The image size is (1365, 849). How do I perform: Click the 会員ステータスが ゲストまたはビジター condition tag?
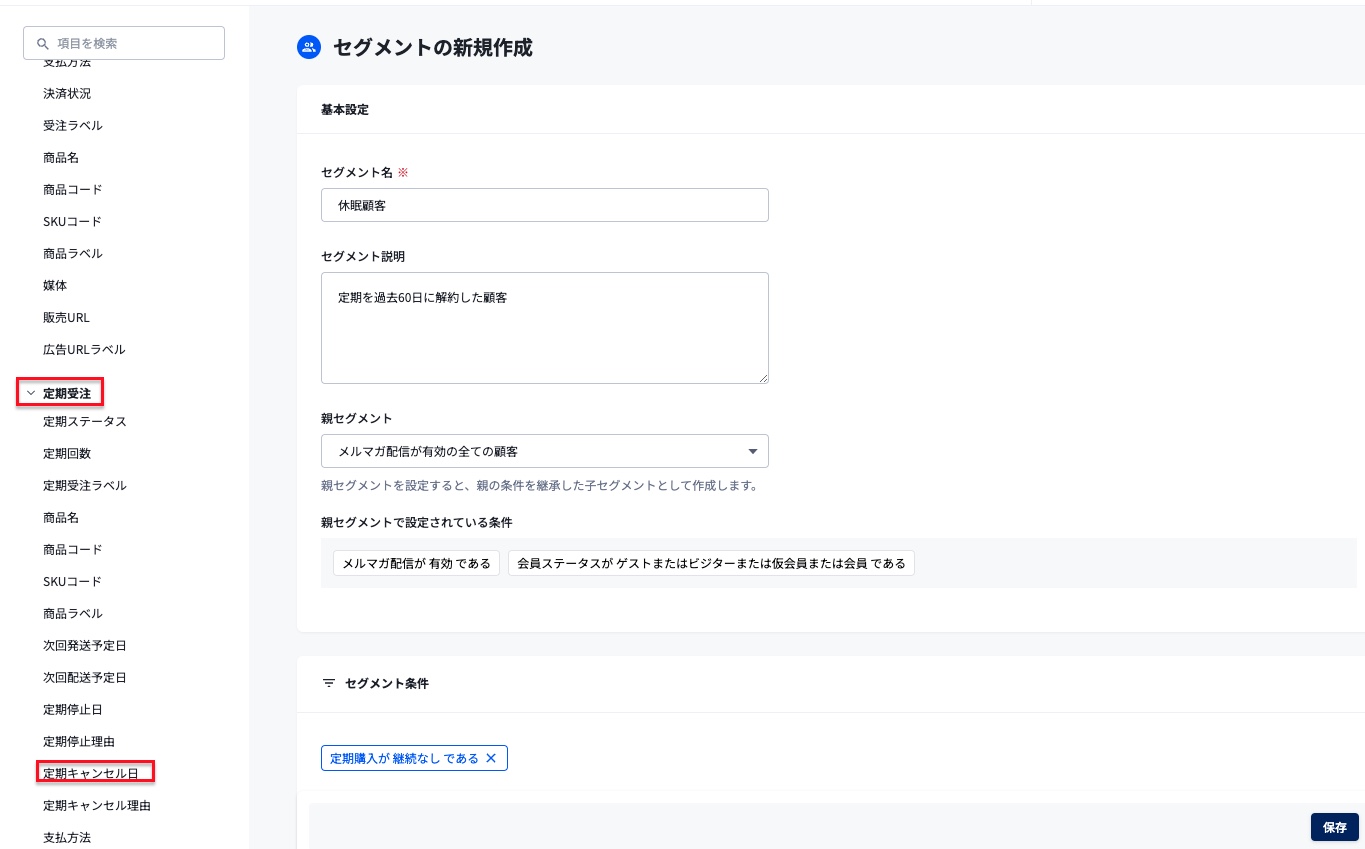click(711, 564)
